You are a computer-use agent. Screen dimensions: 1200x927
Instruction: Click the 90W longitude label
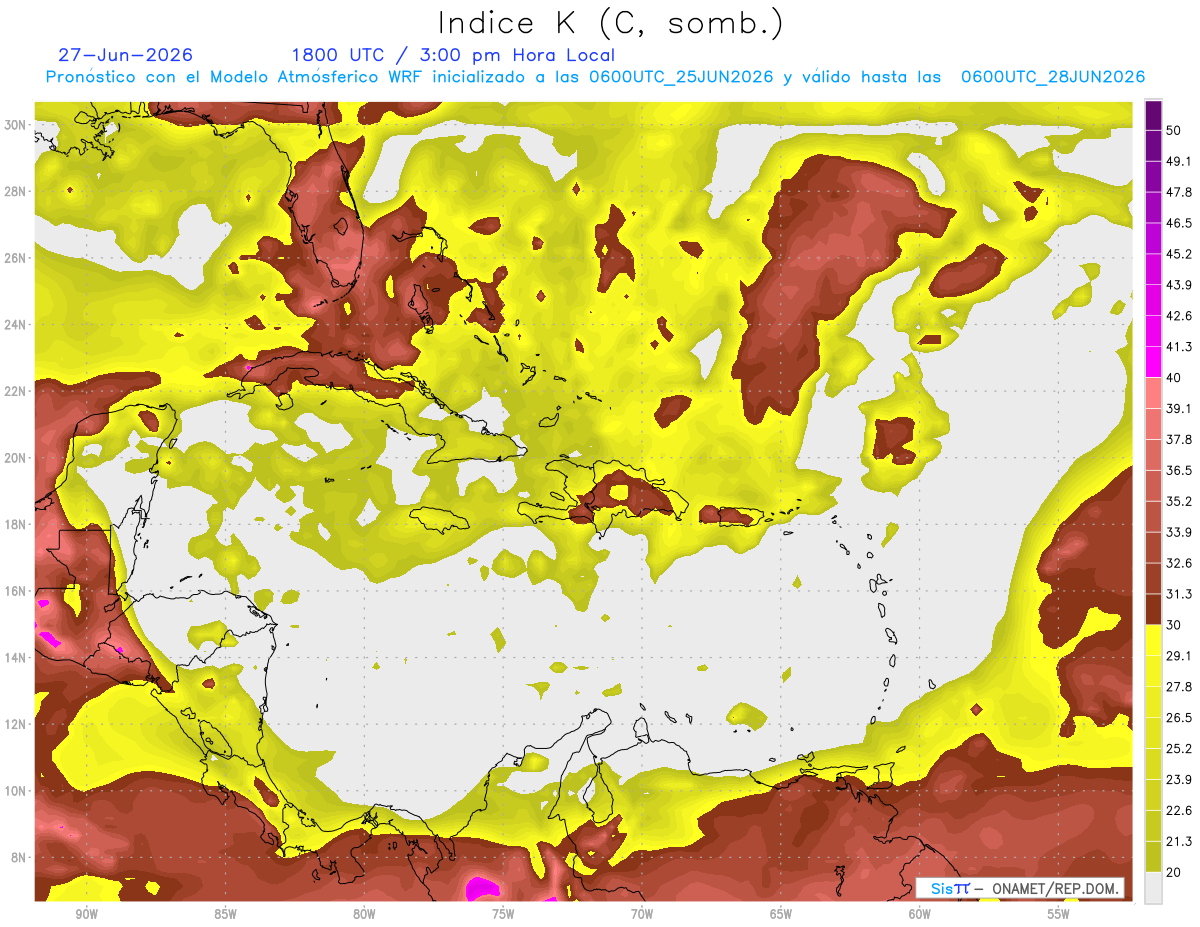tap(86, 914)
